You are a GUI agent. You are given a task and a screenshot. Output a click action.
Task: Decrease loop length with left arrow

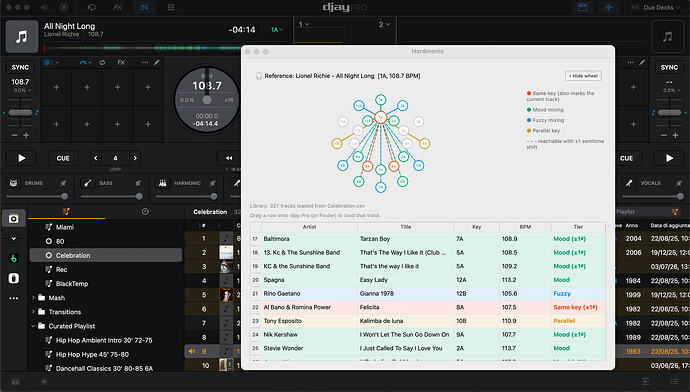click(96, 158)
